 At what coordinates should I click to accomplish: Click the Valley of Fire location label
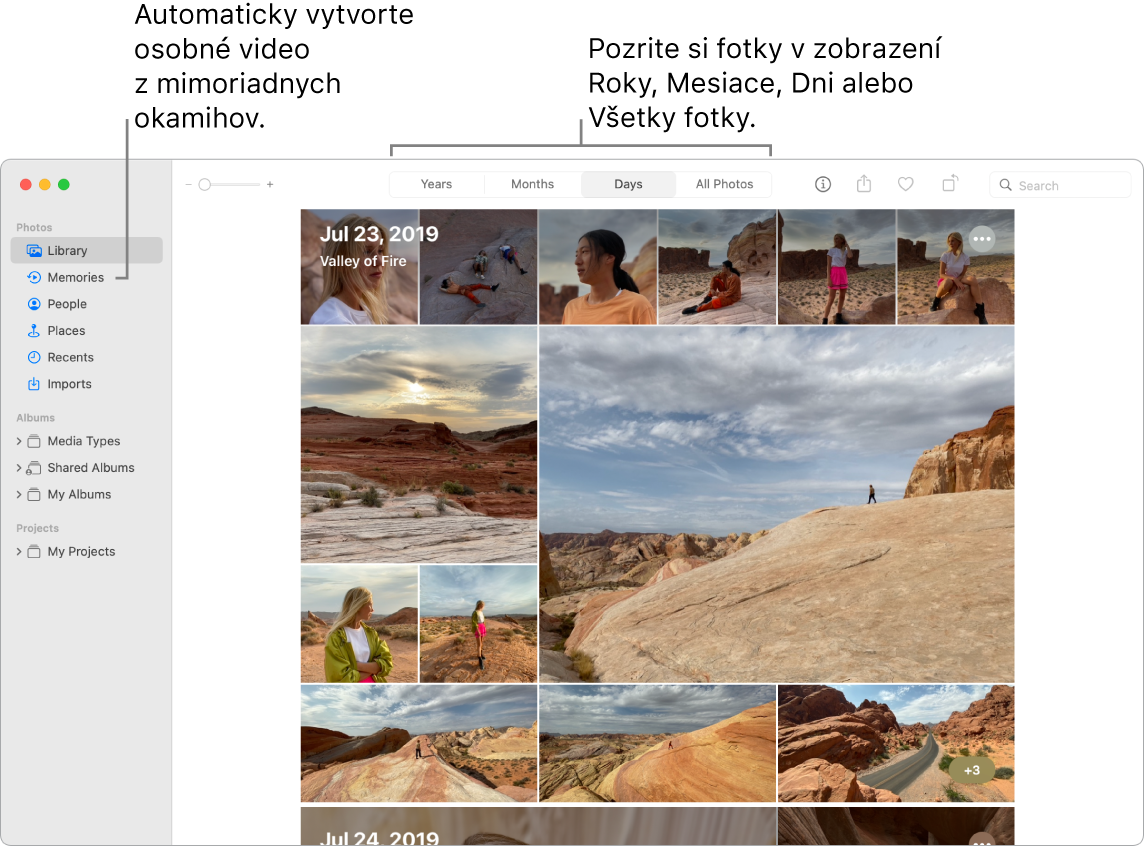pyautogui.click(x=363, y=261)
